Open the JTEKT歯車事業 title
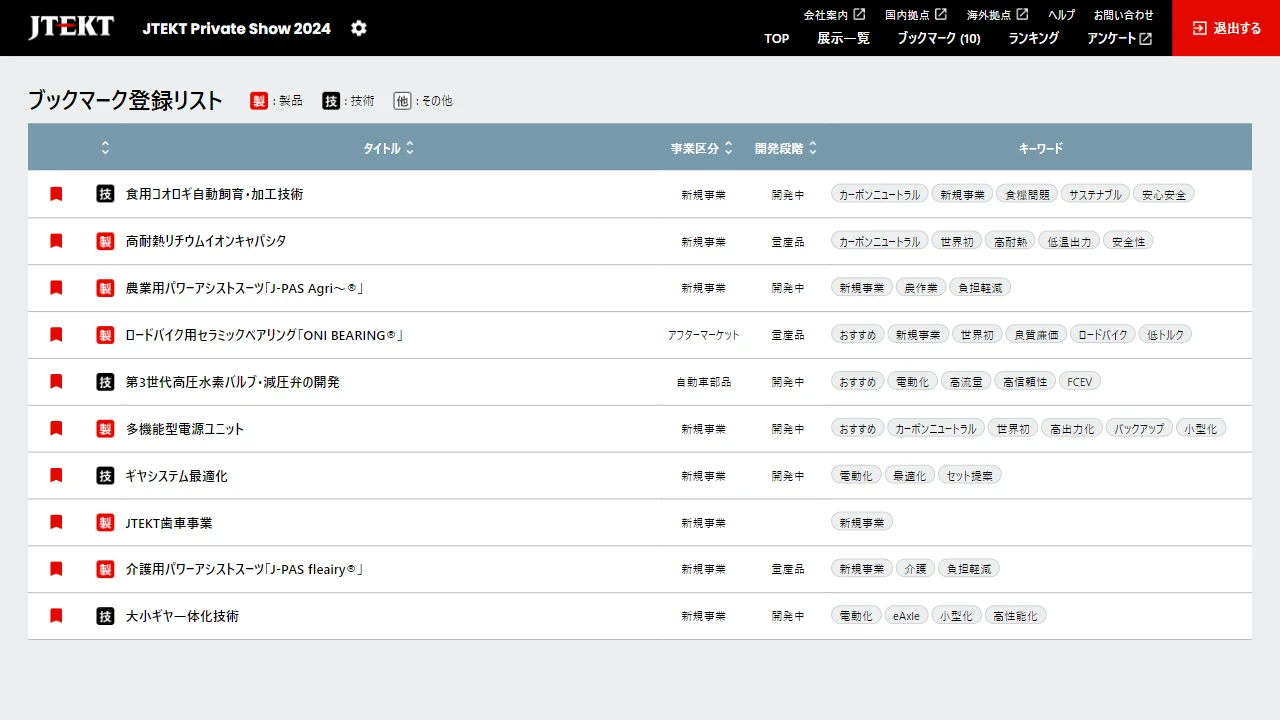 point(169,522)
